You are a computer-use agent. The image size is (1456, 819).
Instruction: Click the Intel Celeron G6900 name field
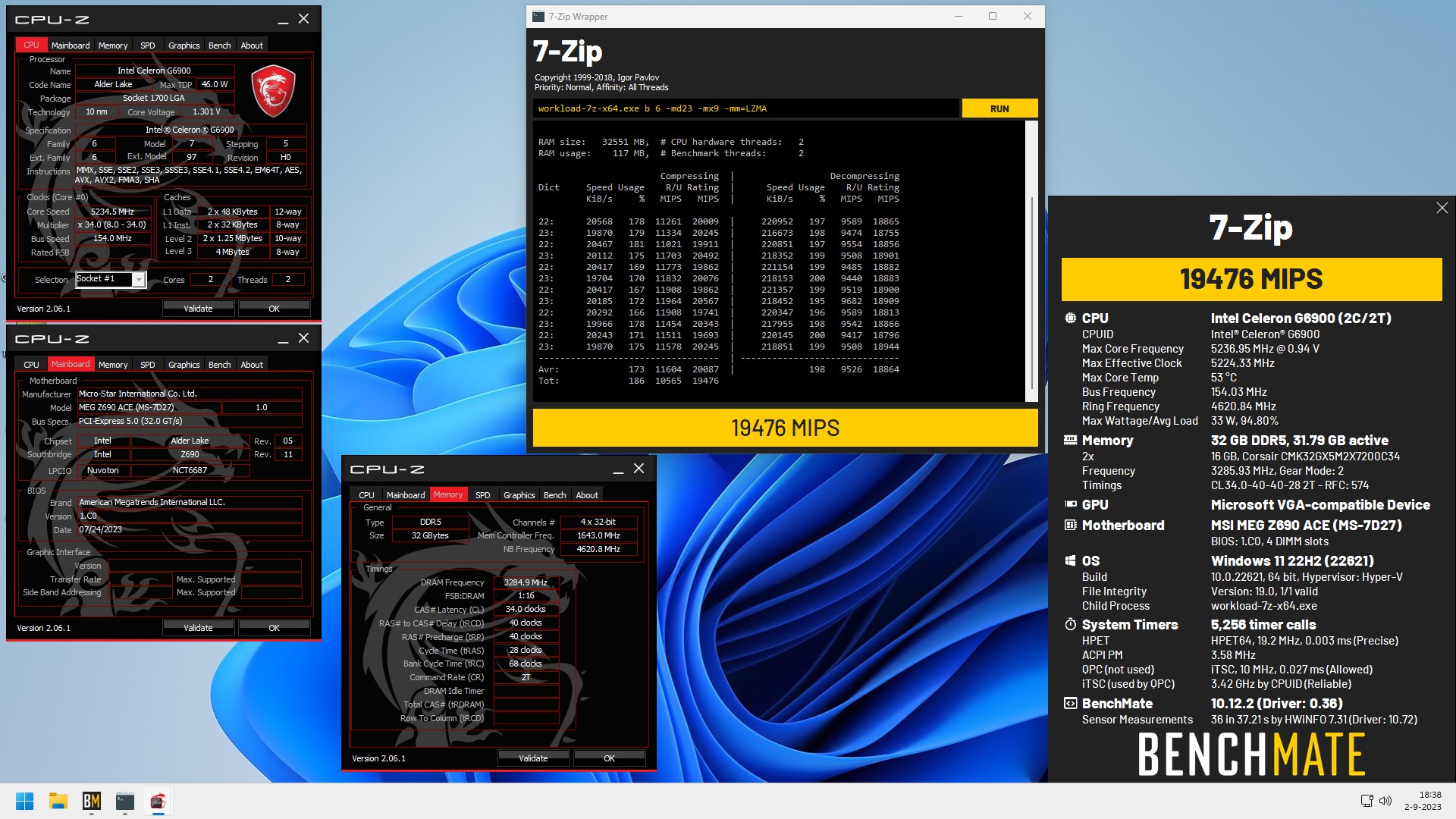pyautogui.click(x=154, y=71)
